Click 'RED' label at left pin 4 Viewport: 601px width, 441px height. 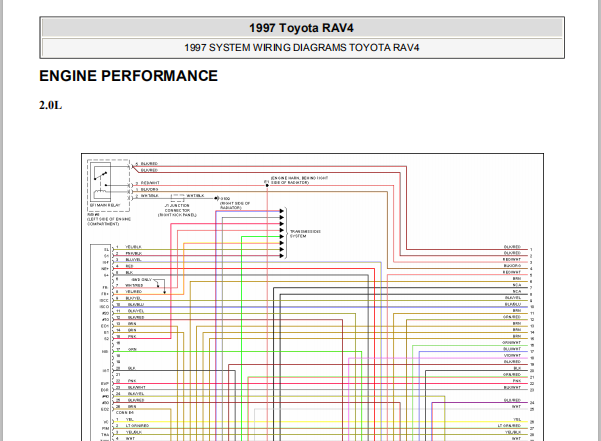(130, 266)
